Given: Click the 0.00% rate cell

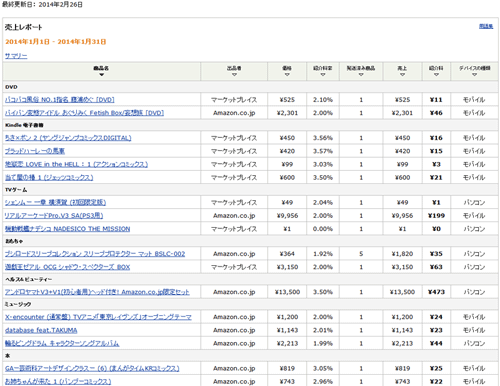Looking at the screenshot, I should [x=323, y=229].
